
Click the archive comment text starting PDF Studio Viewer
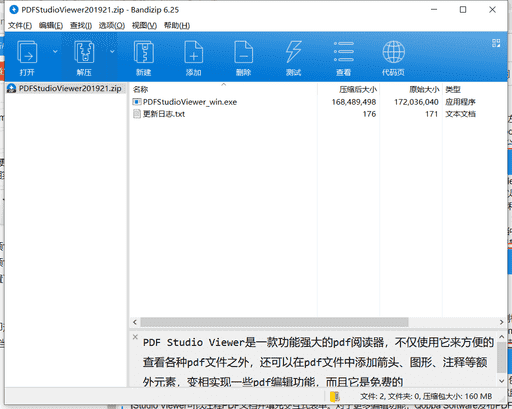point(318,362)
